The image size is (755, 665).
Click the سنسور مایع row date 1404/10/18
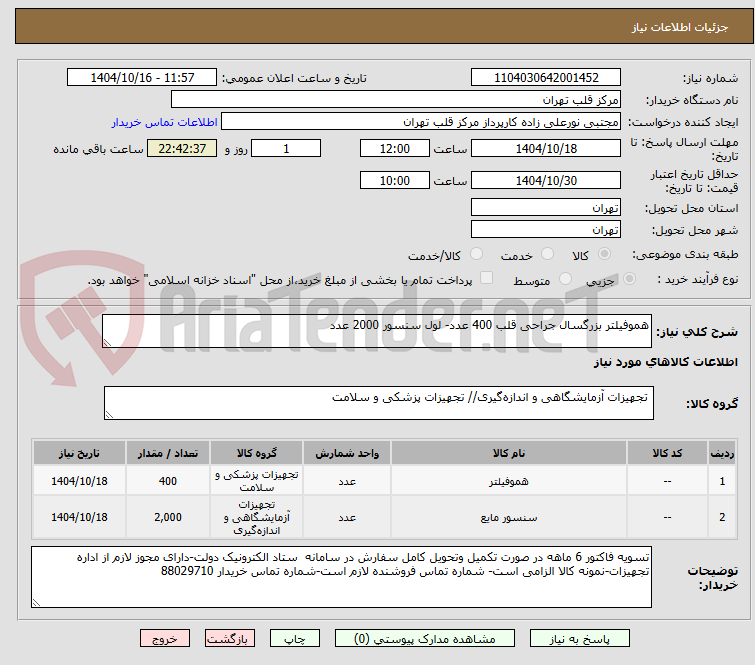(79, 518)
